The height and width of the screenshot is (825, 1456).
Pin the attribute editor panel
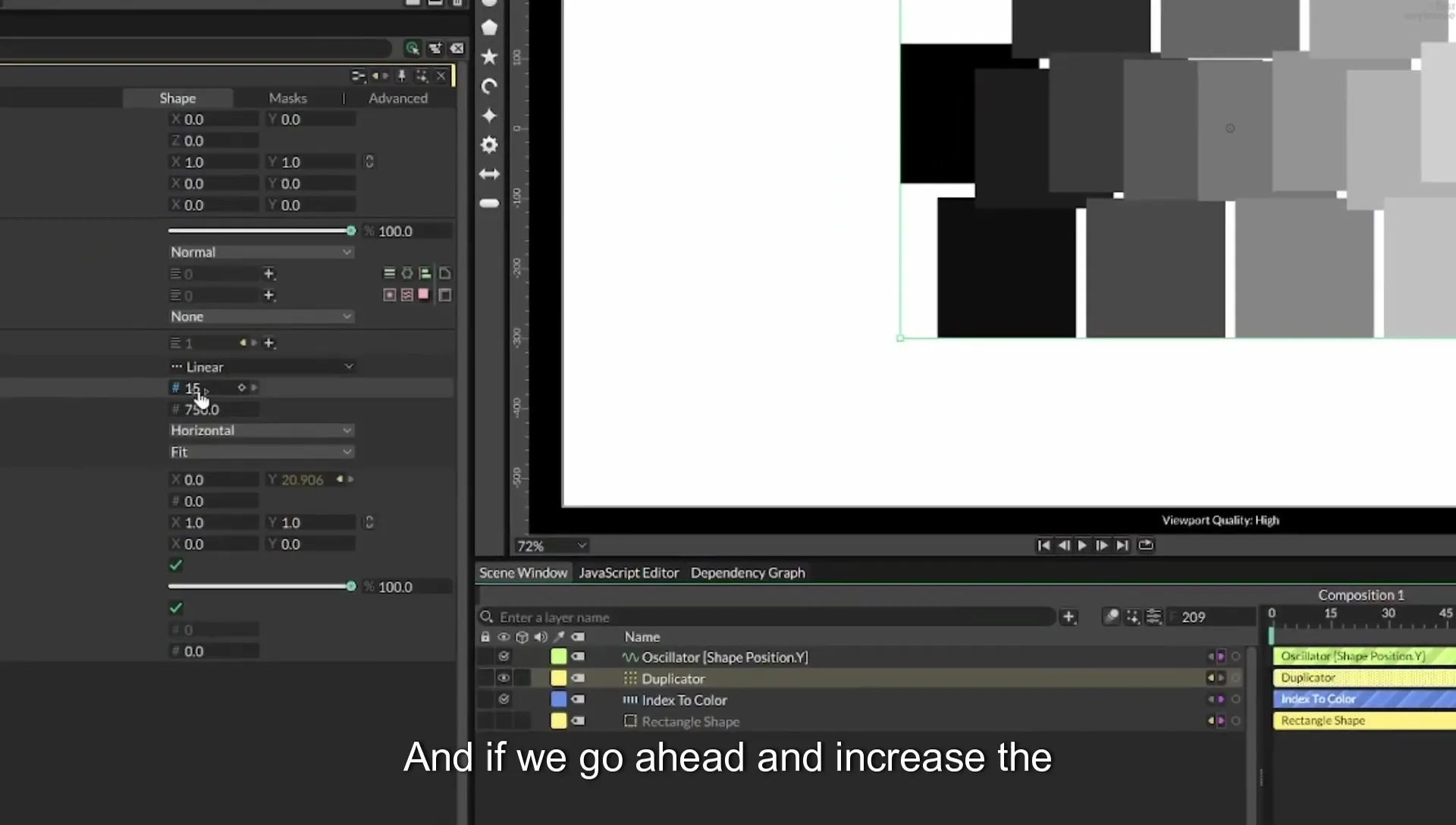point(402,76)
